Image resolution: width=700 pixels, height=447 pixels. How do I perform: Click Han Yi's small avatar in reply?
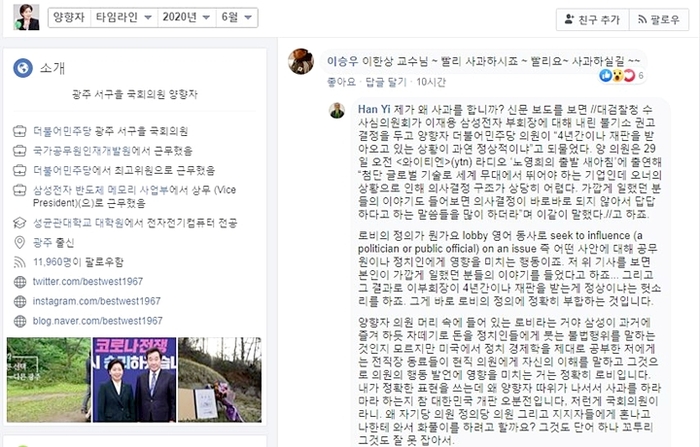(x=337, y=110)
